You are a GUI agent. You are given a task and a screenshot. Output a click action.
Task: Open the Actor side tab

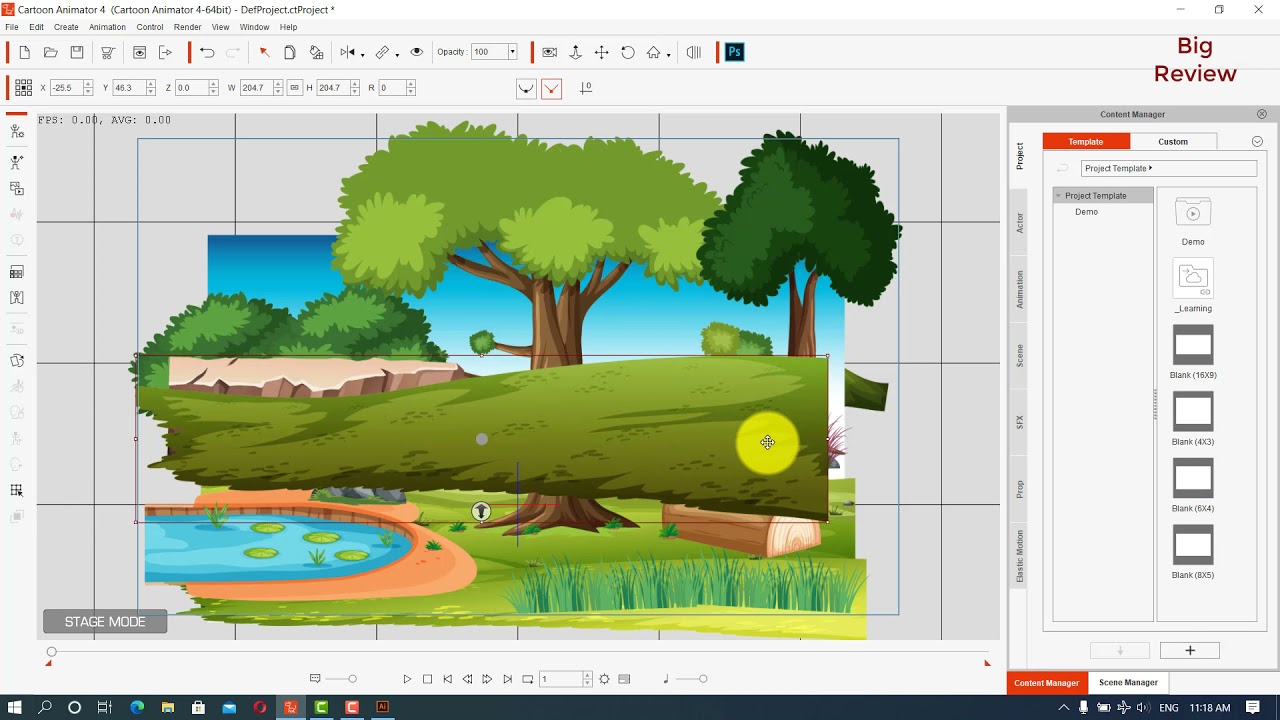[x=1020, y=223]
